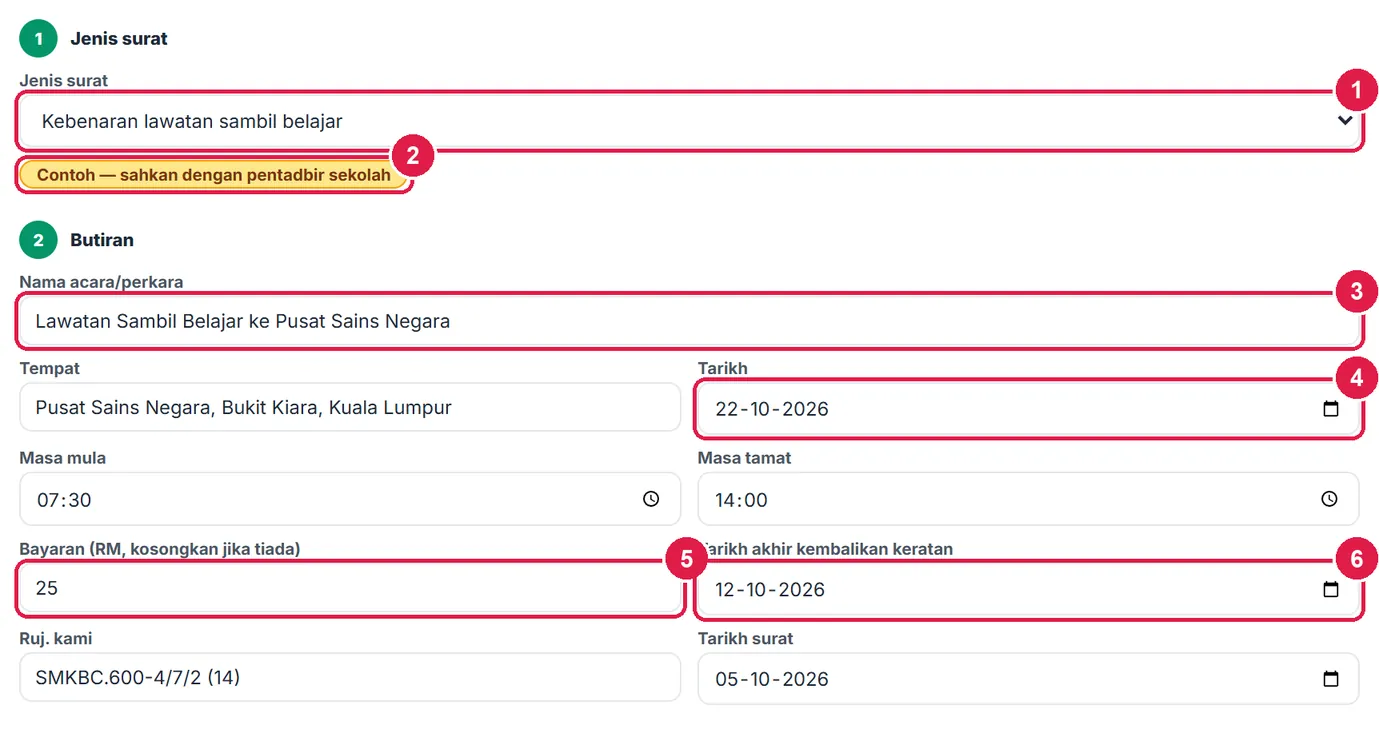The width and height of the screenshot is (1379, 737).
Task: Focus the Nama acara/perkara text field
Action: click(x=689, y=321)
